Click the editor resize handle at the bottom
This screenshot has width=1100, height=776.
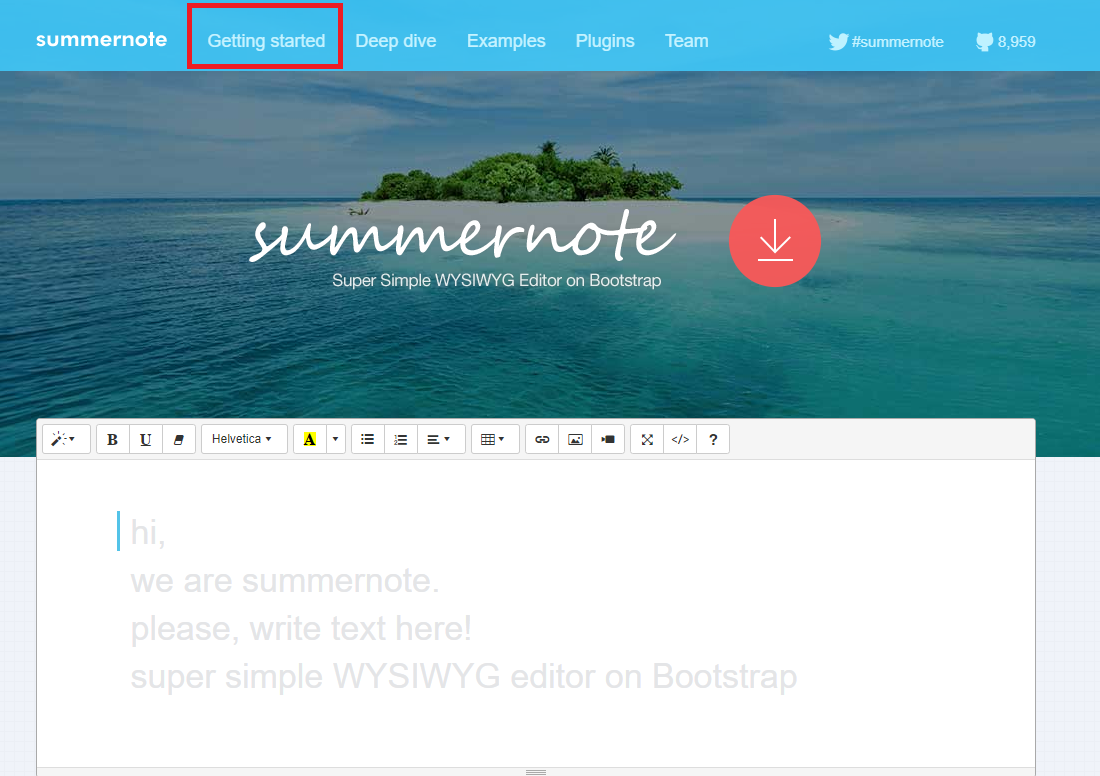coord(536,772)
